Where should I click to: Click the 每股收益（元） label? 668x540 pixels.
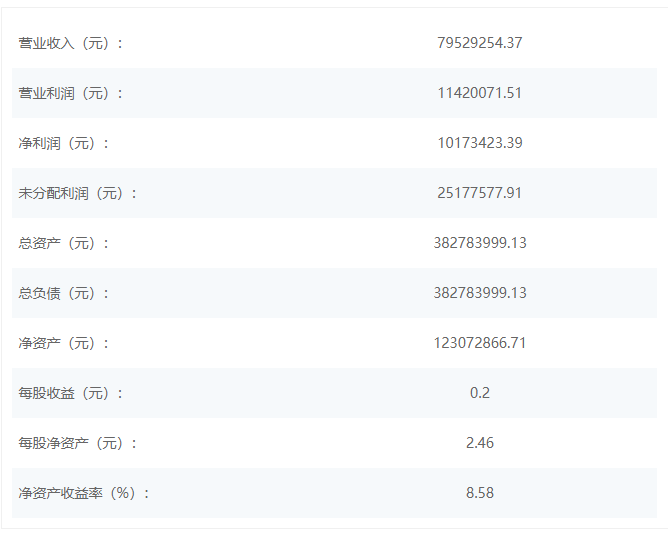71,393
